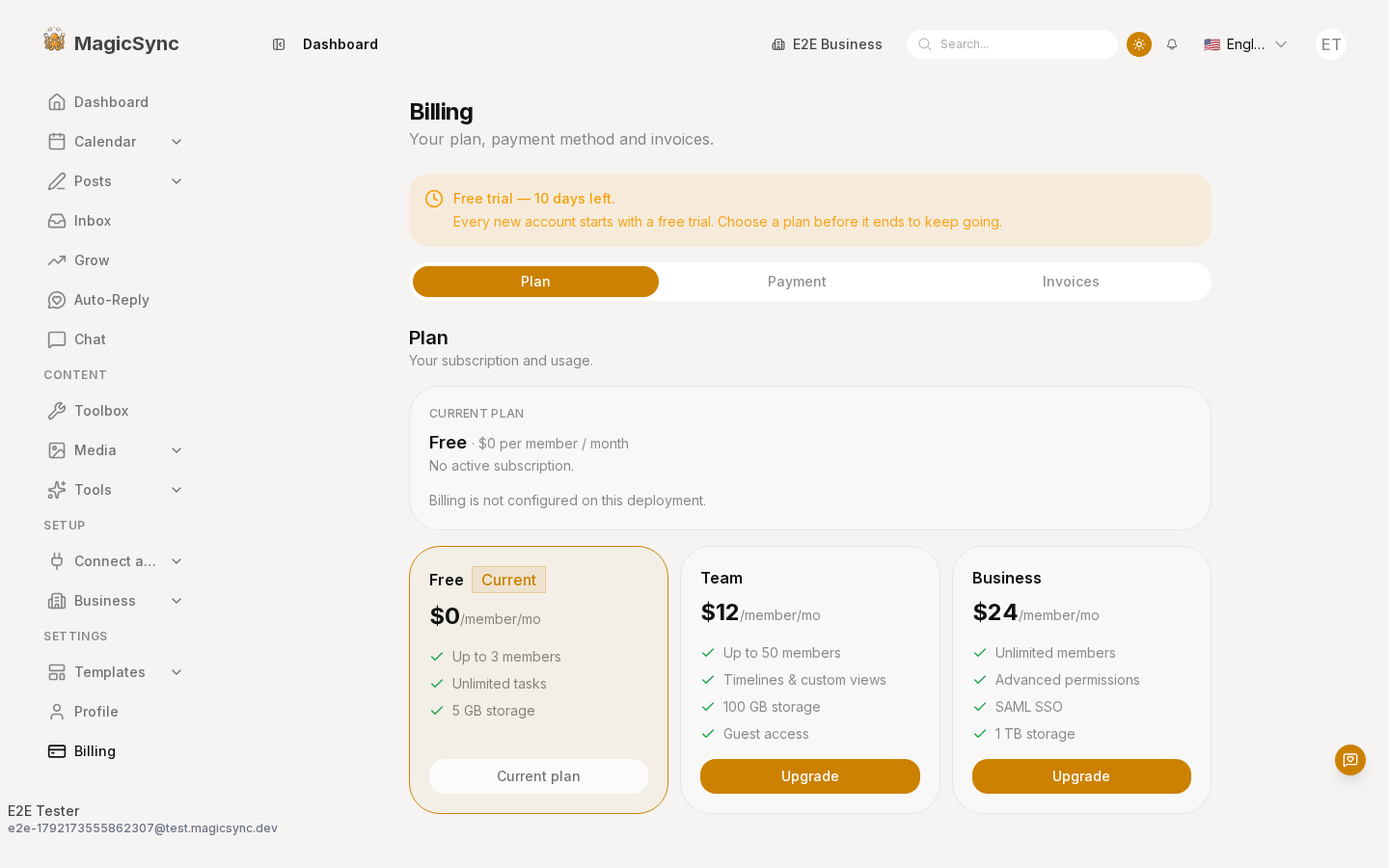Toggle the sidebar collapse icon

point(279,44)
